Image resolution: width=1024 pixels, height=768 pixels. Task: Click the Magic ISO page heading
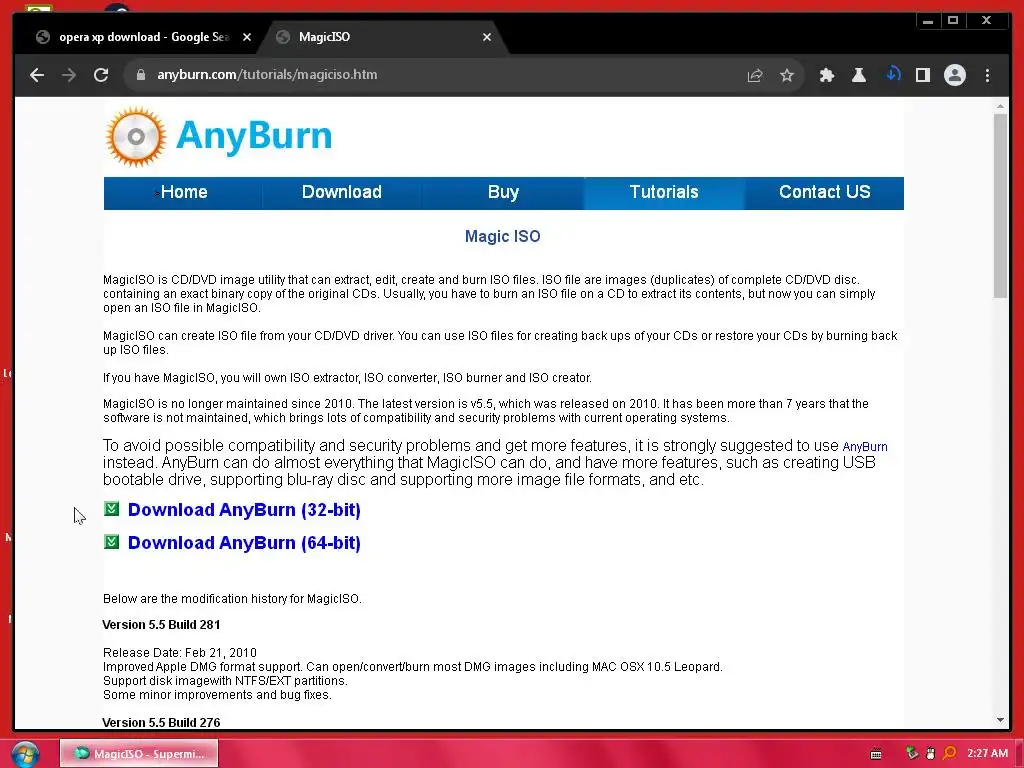pos(502,236)
